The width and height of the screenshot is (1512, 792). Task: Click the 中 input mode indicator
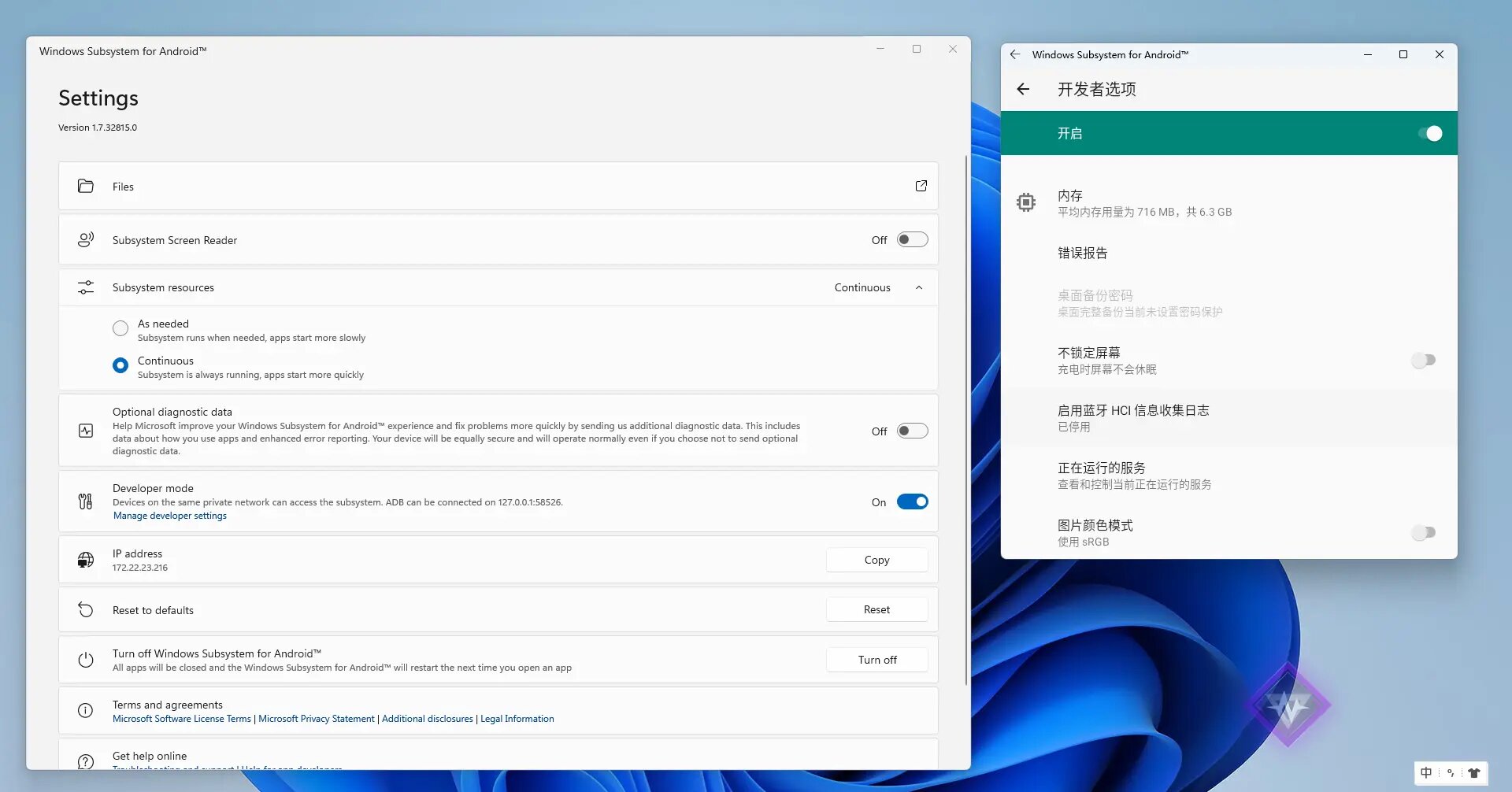(x=1426, y=773)
